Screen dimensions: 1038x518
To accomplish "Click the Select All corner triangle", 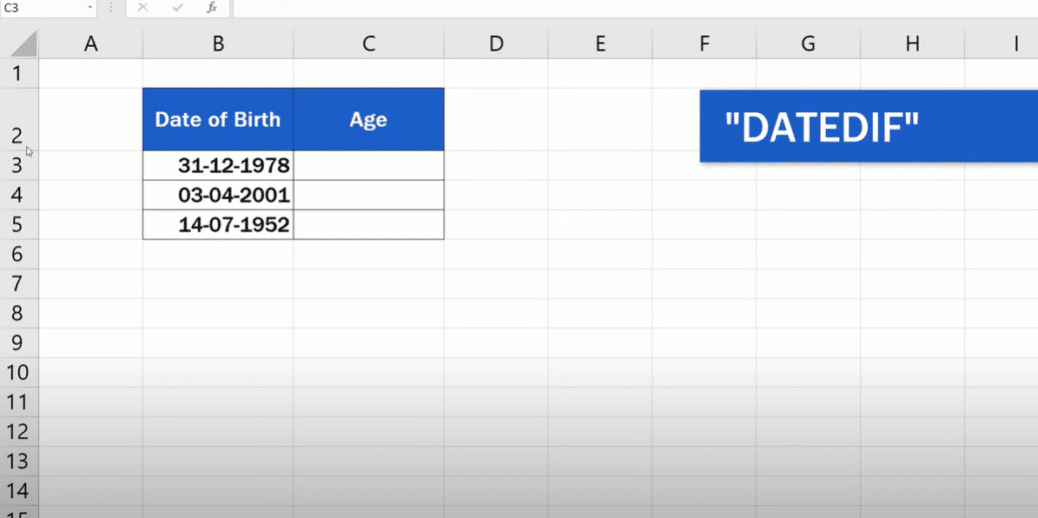I will (24, 44).
